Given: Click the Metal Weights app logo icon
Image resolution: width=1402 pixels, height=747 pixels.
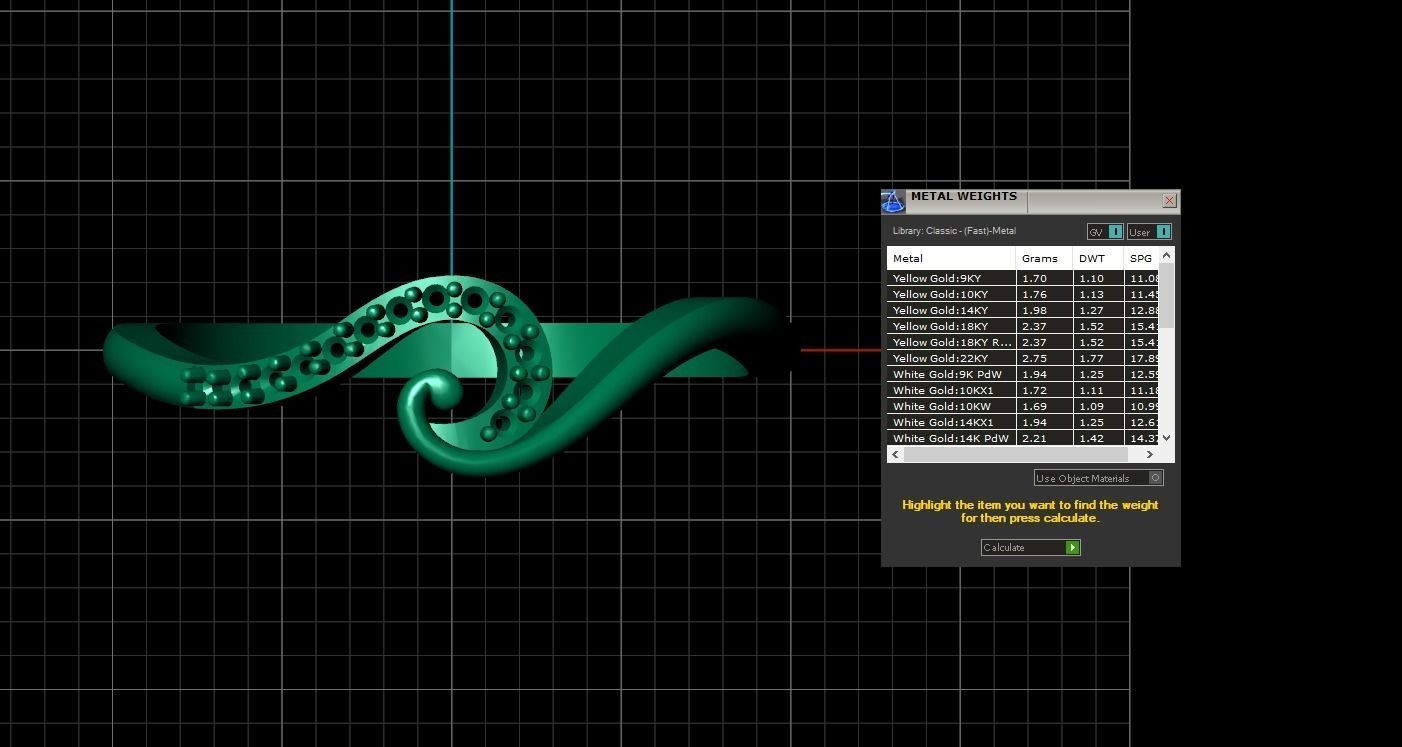Looking at the screenshot, I should point(892,202).
